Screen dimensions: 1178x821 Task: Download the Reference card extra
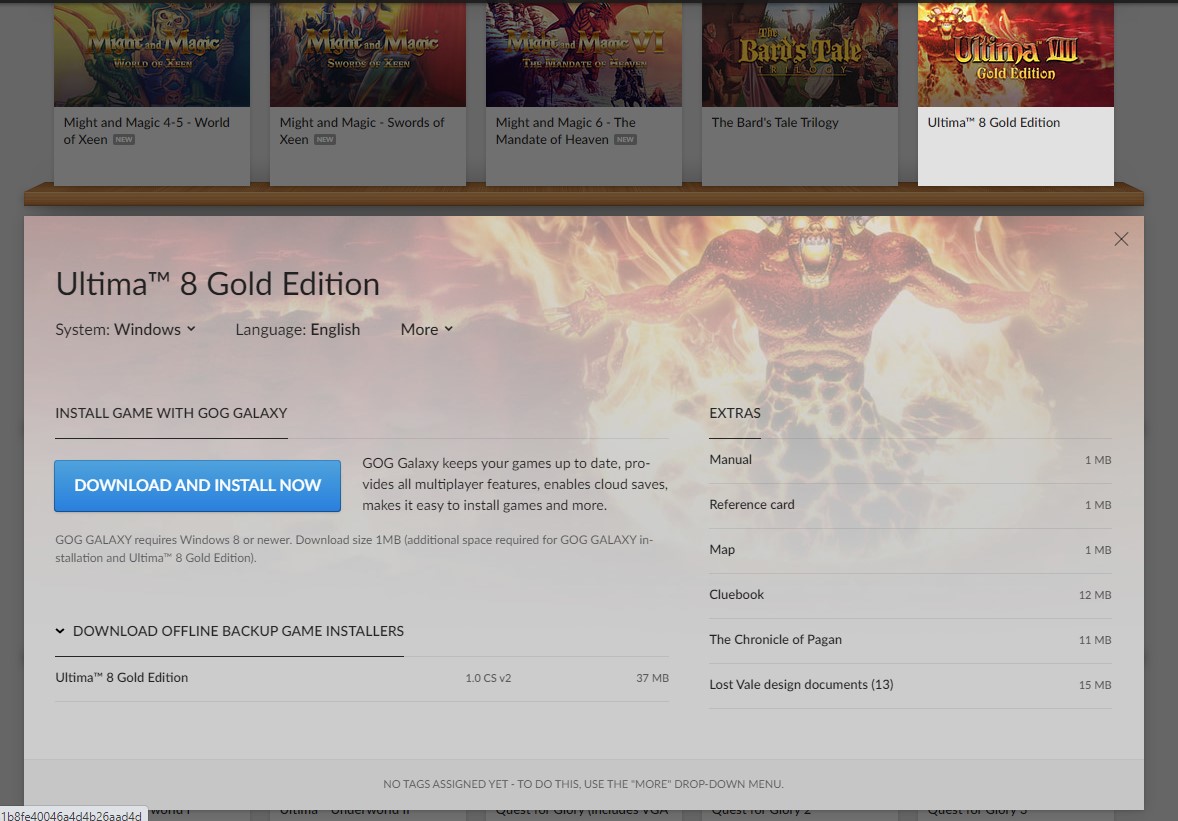[910, 505]
